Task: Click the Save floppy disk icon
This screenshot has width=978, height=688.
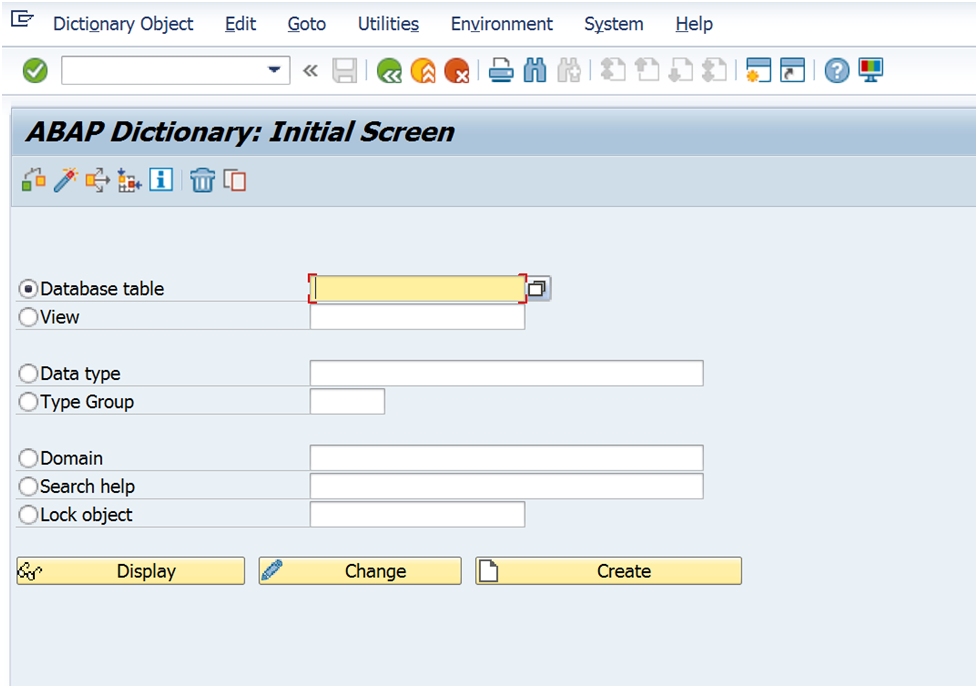Action: 344,70
